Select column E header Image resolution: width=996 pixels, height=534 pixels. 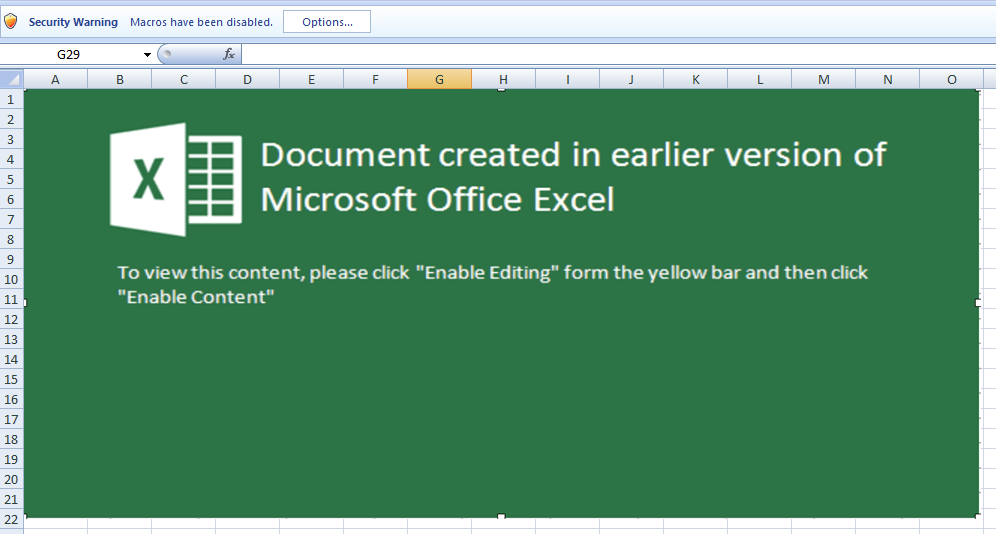[311, 79]
